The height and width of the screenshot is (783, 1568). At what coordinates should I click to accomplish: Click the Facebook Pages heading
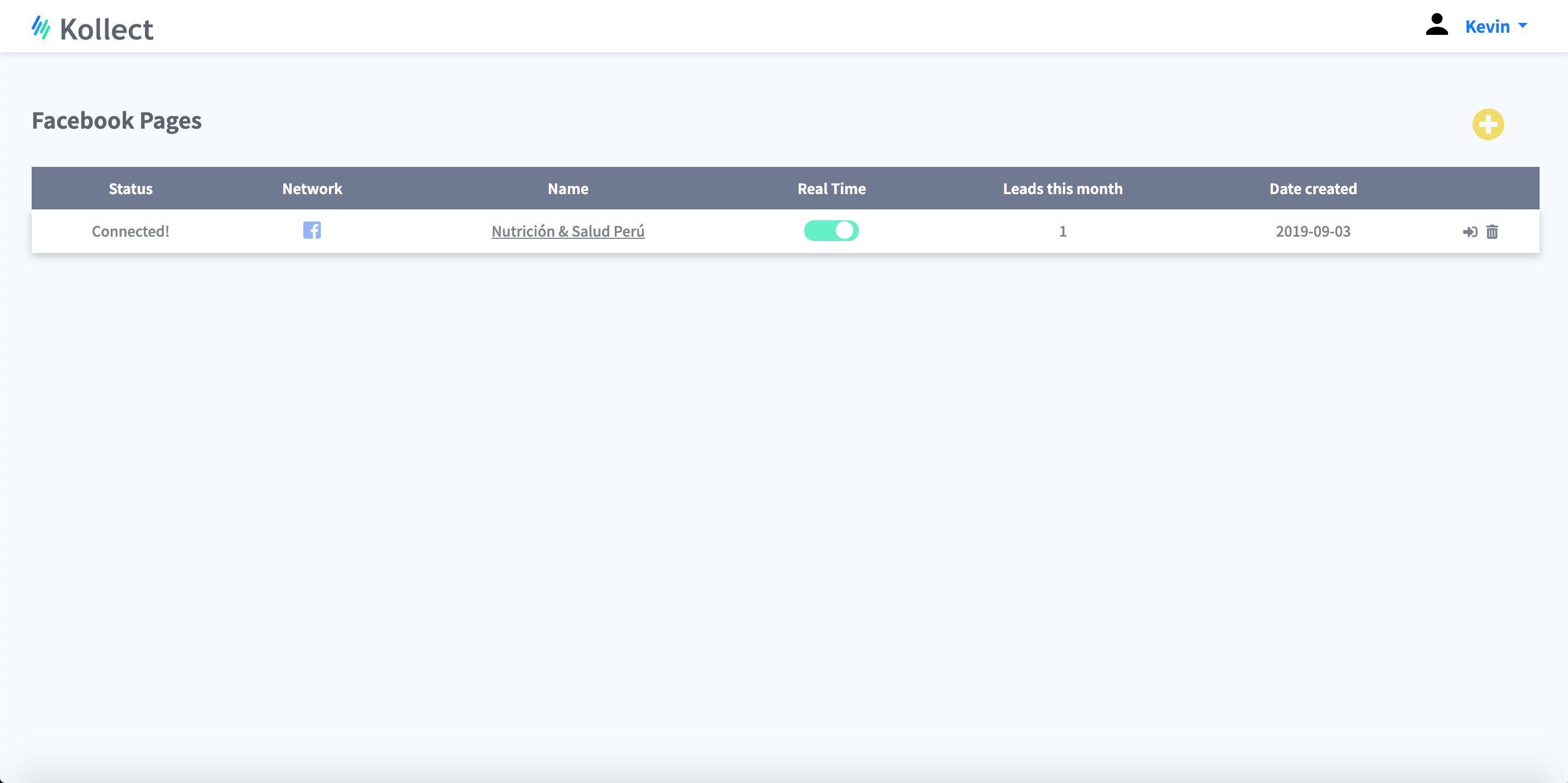pyautogui.click(x=116, y=121)
